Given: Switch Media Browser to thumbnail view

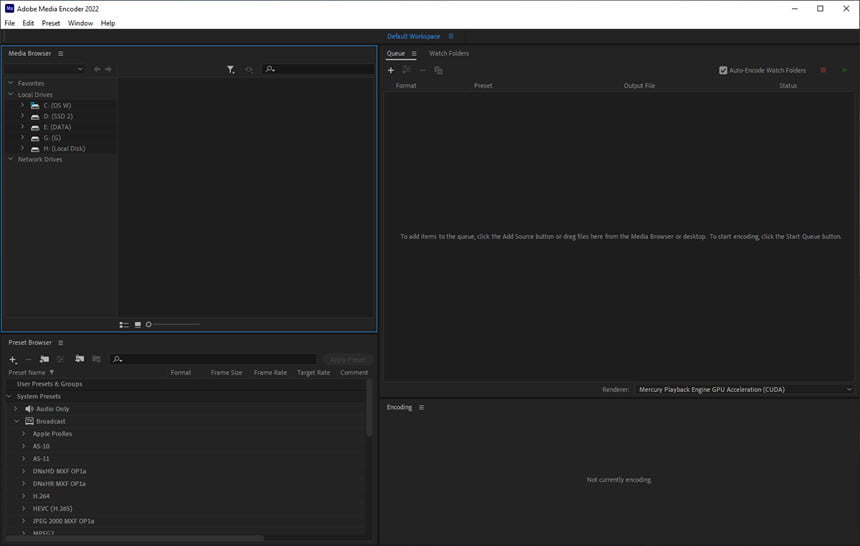Looking at the screenshot, I should point(138,324).
